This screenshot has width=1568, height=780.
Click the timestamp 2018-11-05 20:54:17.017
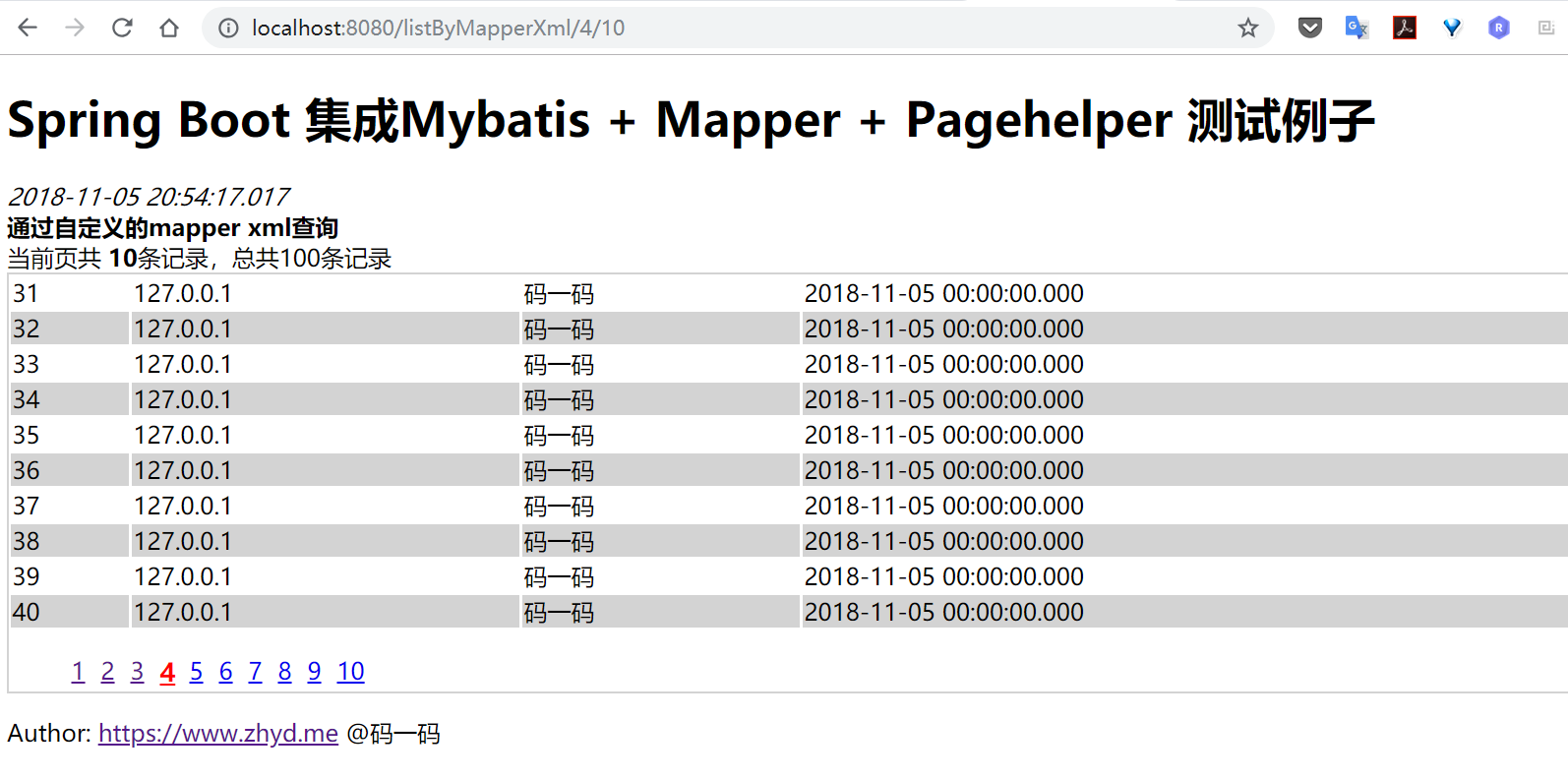click(149, 197)
